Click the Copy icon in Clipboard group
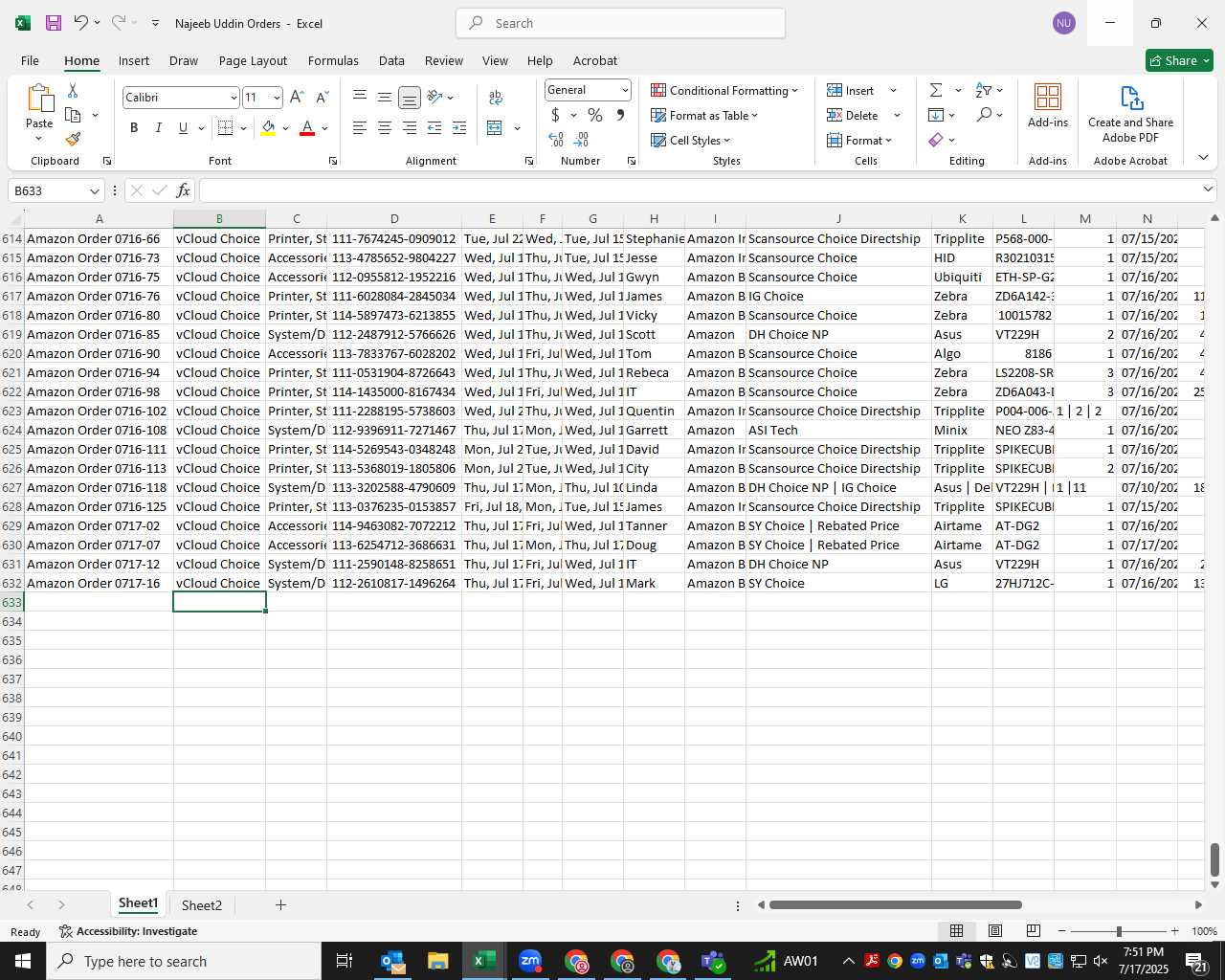The height and width of the screenshot is (980, 1225). point(73,115)
